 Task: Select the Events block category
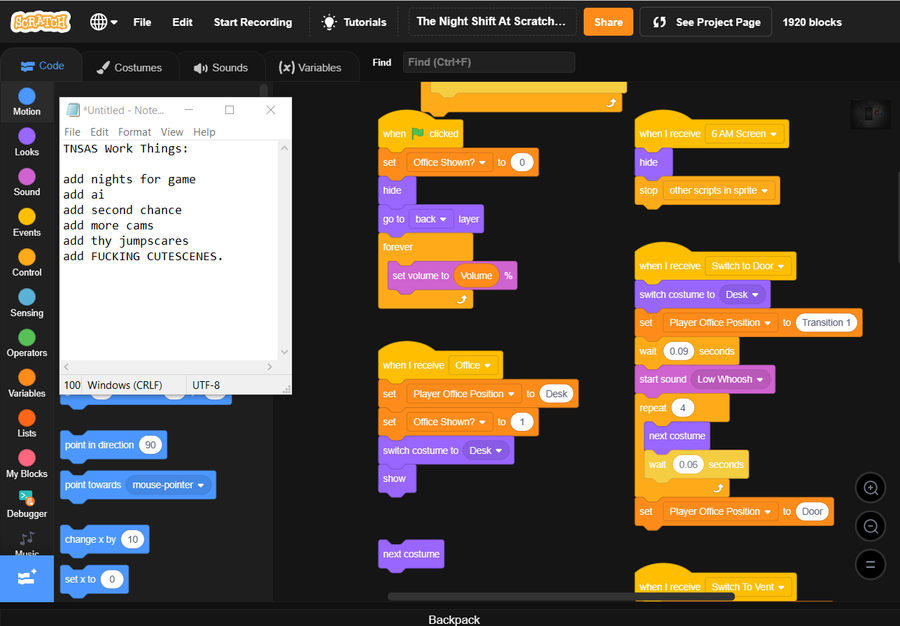[x=26, y=223]
